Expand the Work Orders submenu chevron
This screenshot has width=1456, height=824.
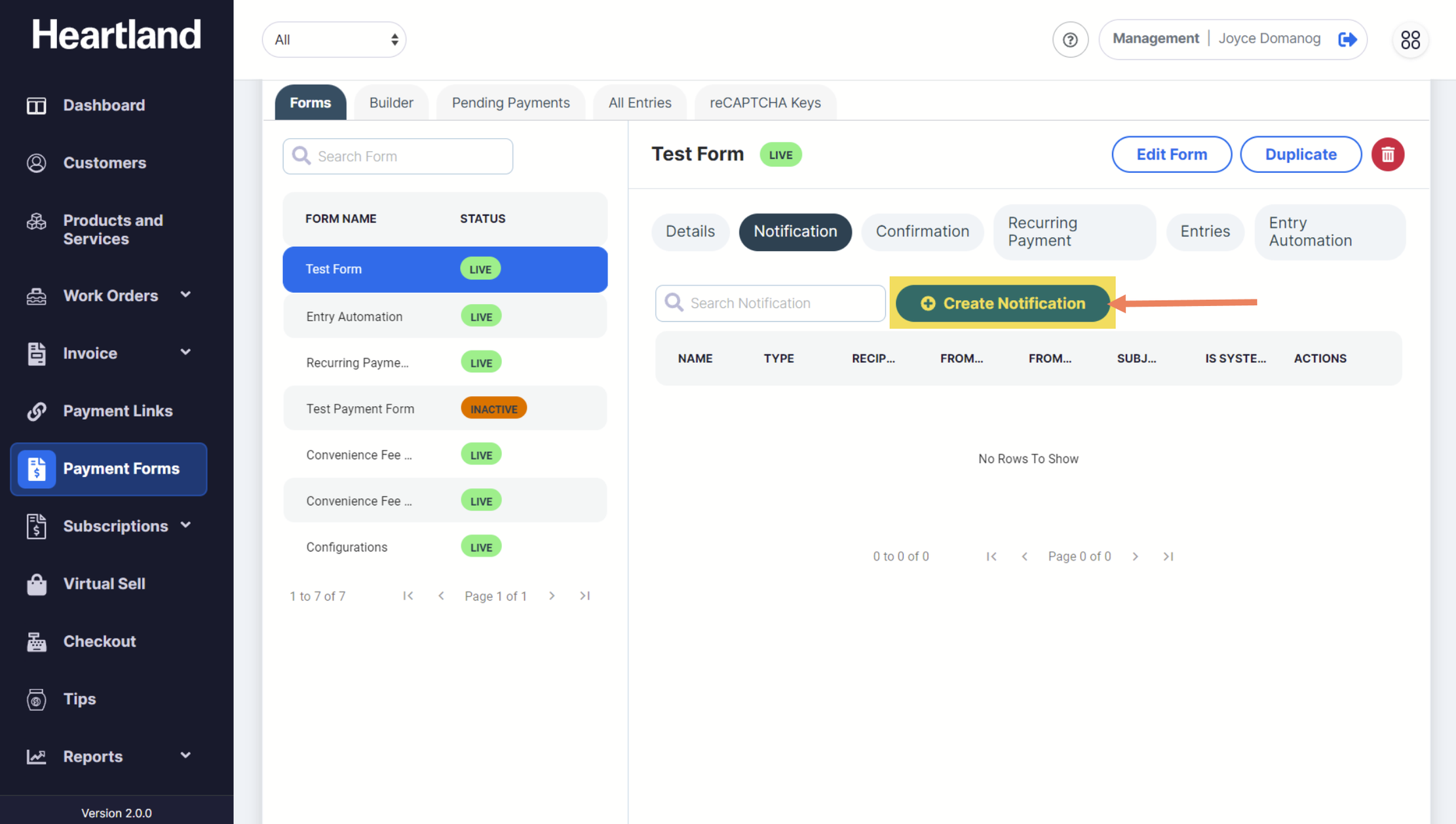coord(185,295)
